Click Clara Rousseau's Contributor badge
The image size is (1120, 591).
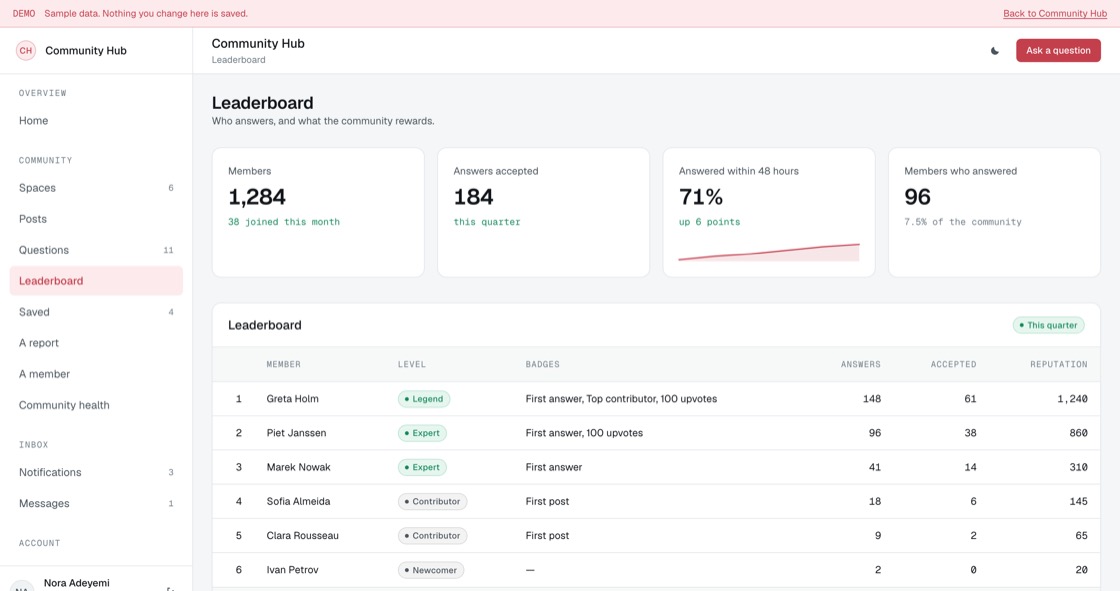coord(432,536)
